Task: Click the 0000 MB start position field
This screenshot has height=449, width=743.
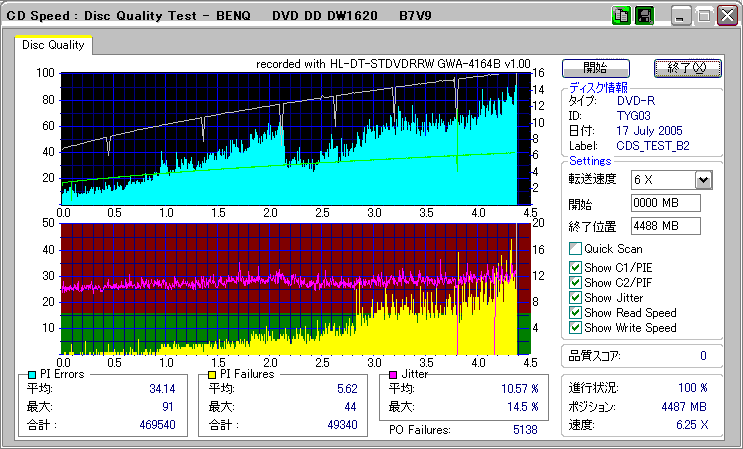Action: coord(665,203)
